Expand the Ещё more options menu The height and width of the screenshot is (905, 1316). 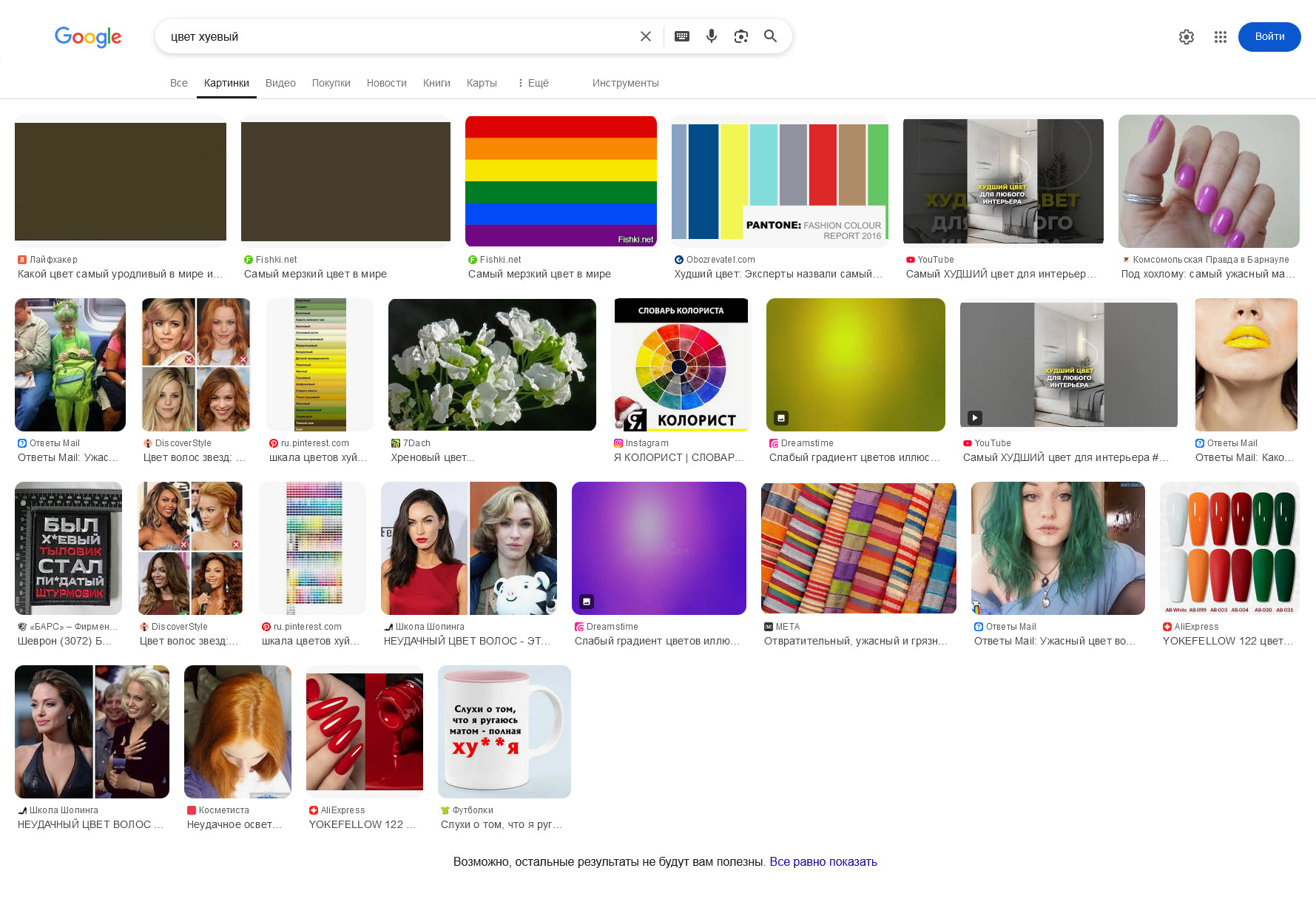[533, 83]
